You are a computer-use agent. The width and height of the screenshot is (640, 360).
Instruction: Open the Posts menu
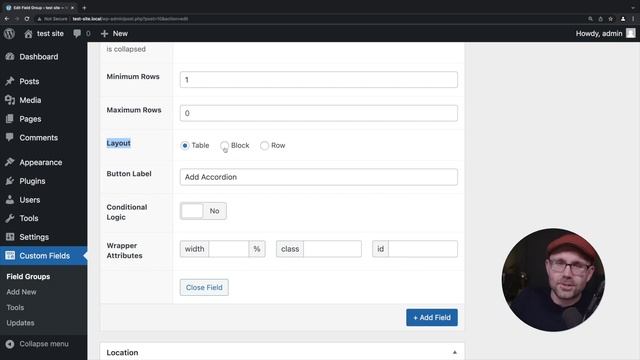point(29,81)
